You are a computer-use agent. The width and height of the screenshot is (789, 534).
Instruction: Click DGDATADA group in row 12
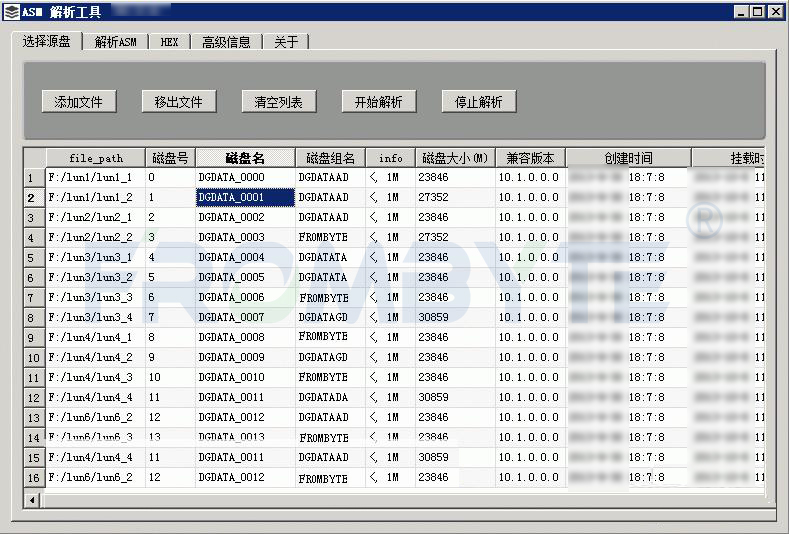tap(331, 397)
